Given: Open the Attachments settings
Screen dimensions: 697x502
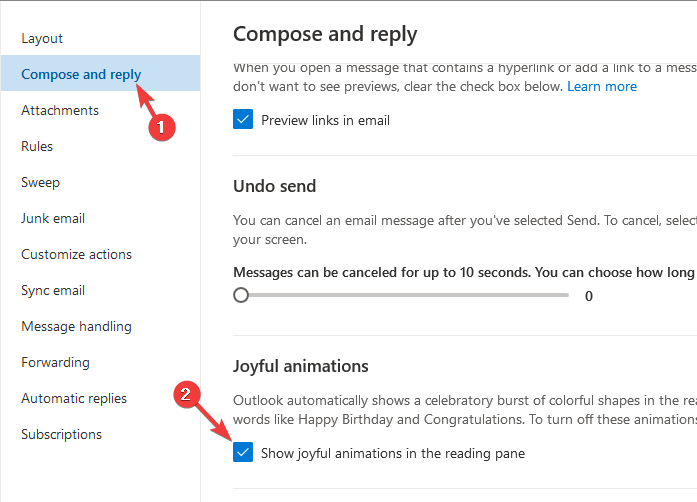Looking at the screenshot, I should point(60,110).
